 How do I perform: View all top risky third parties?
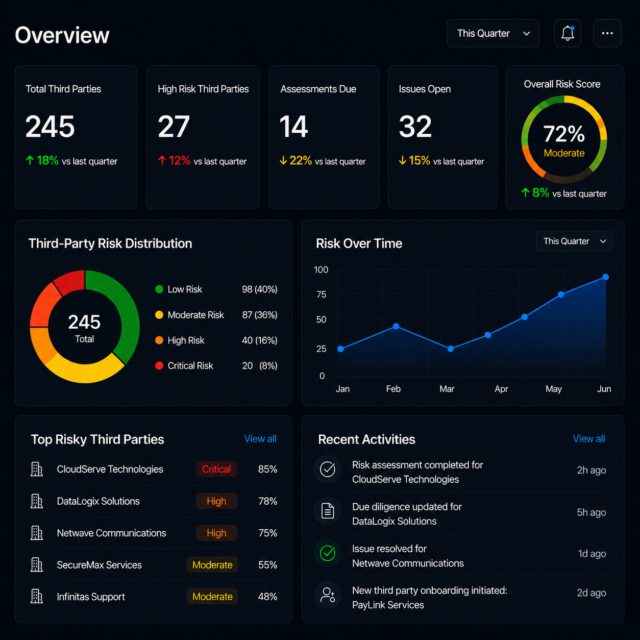pos(260,439)
